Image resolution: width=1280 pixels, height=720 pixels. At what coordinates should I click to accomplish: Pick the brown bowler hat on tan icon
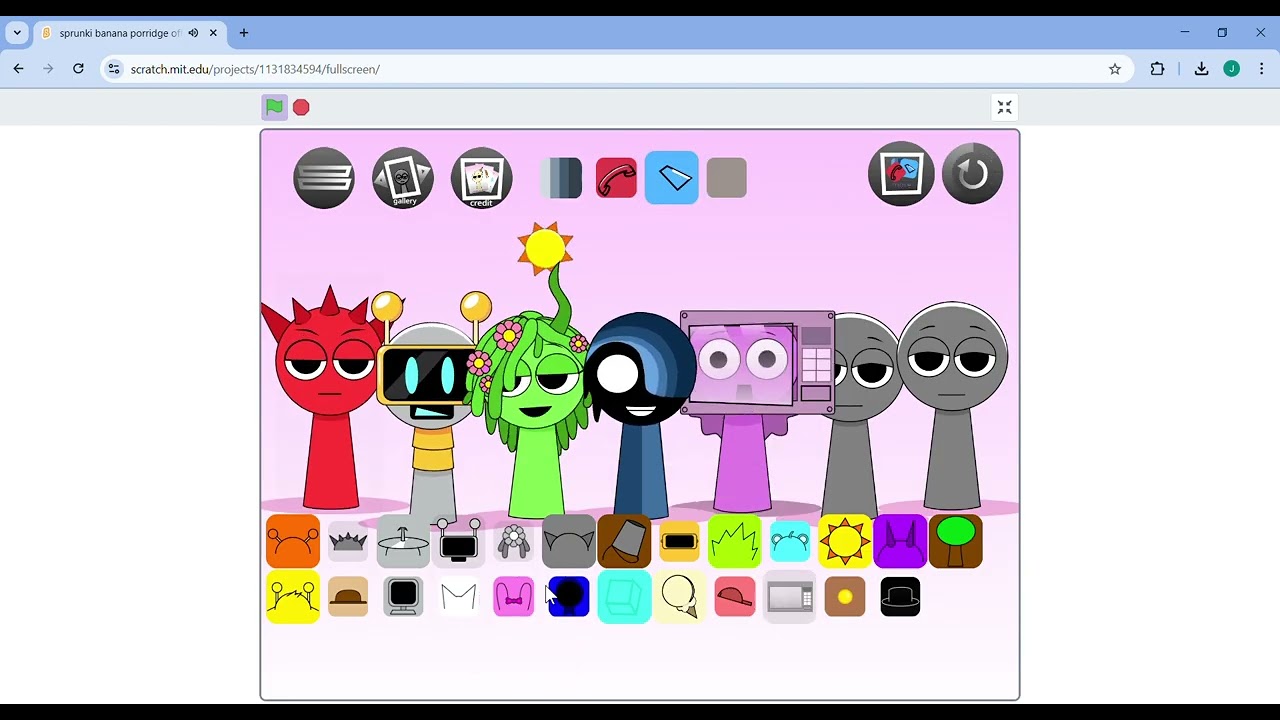pos(348,597)
